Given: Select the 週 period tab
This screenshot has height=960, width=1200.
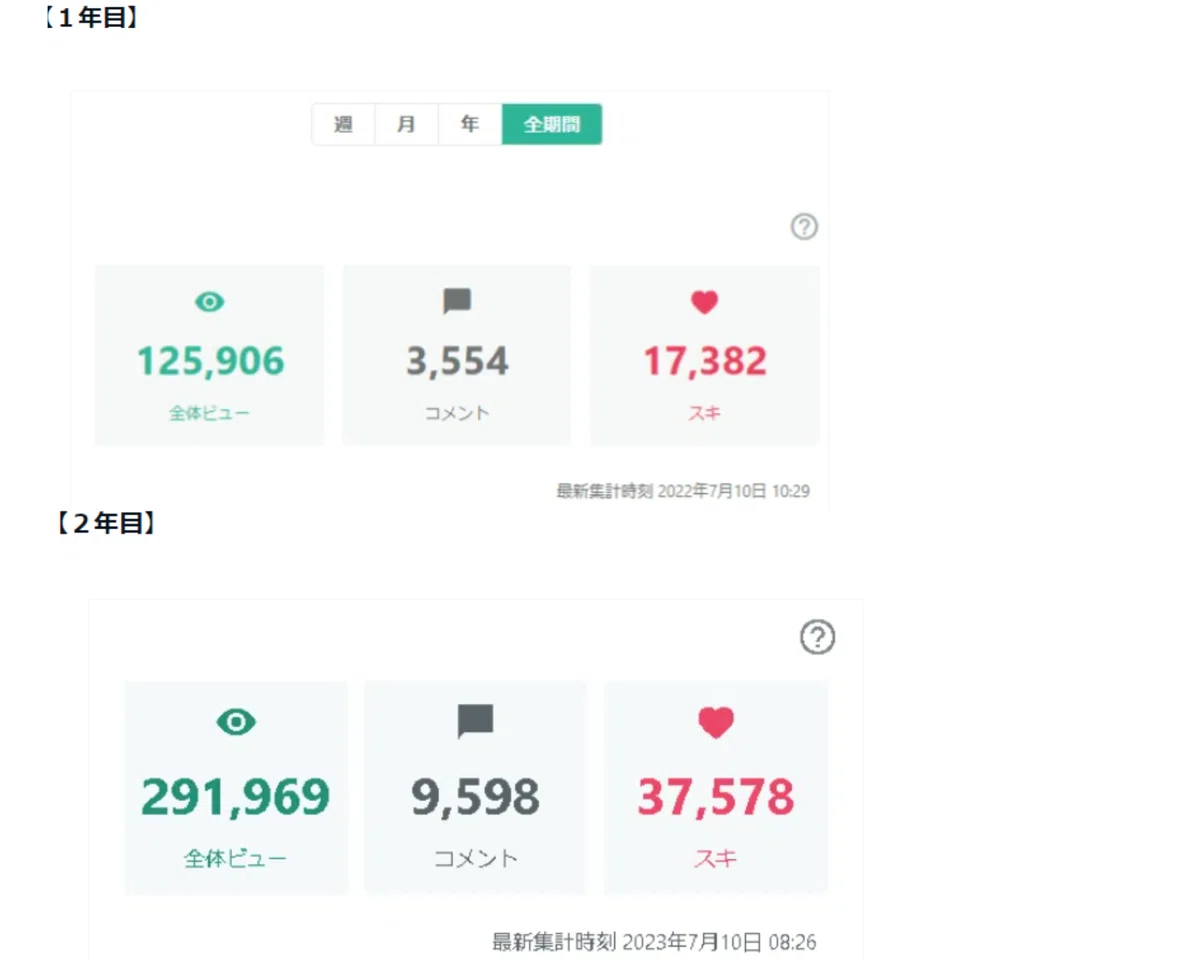Looking at the screenshot, I should tap(343, 125).
